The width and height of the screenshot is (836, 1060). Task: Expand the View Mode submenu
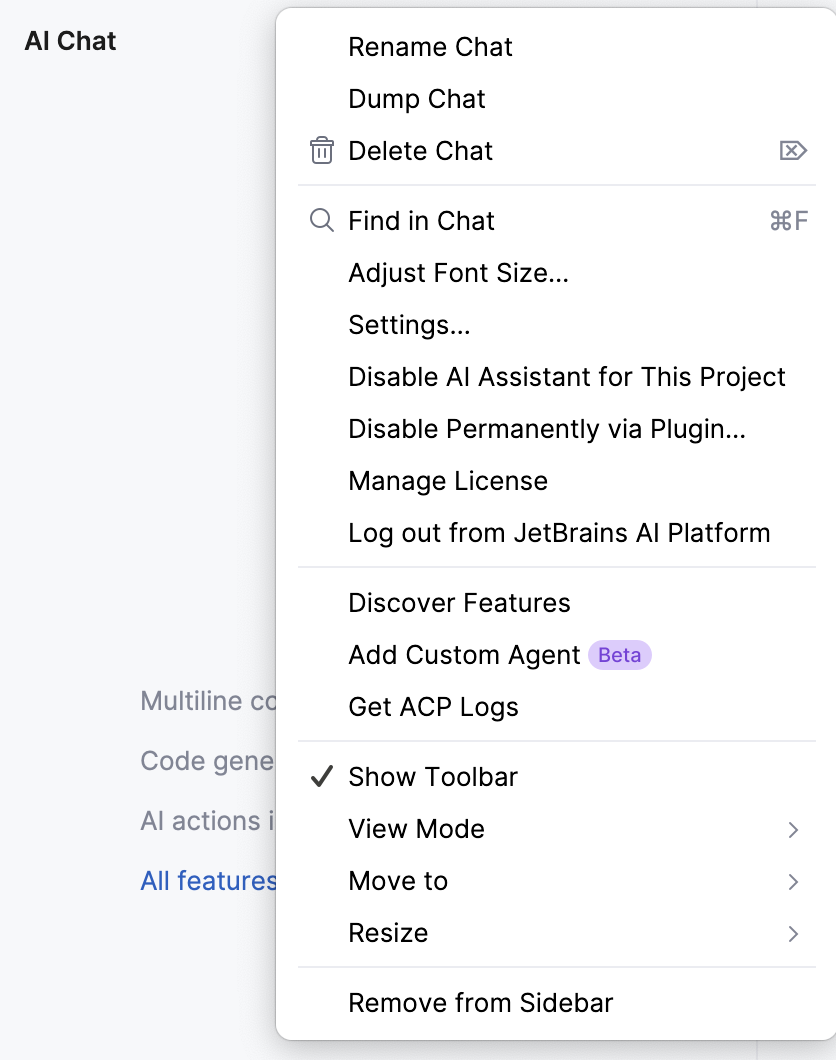point(793,829)
